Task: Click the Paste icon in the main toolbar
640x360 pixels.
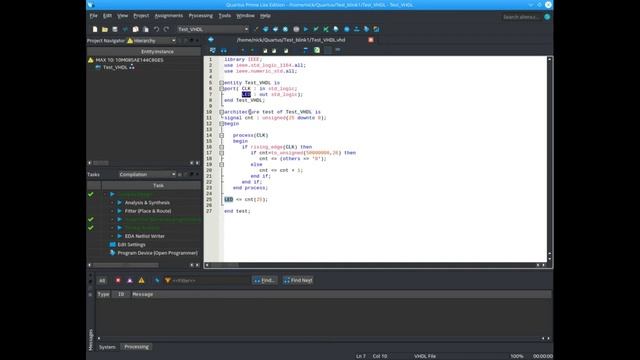Action: click(146, 29)
